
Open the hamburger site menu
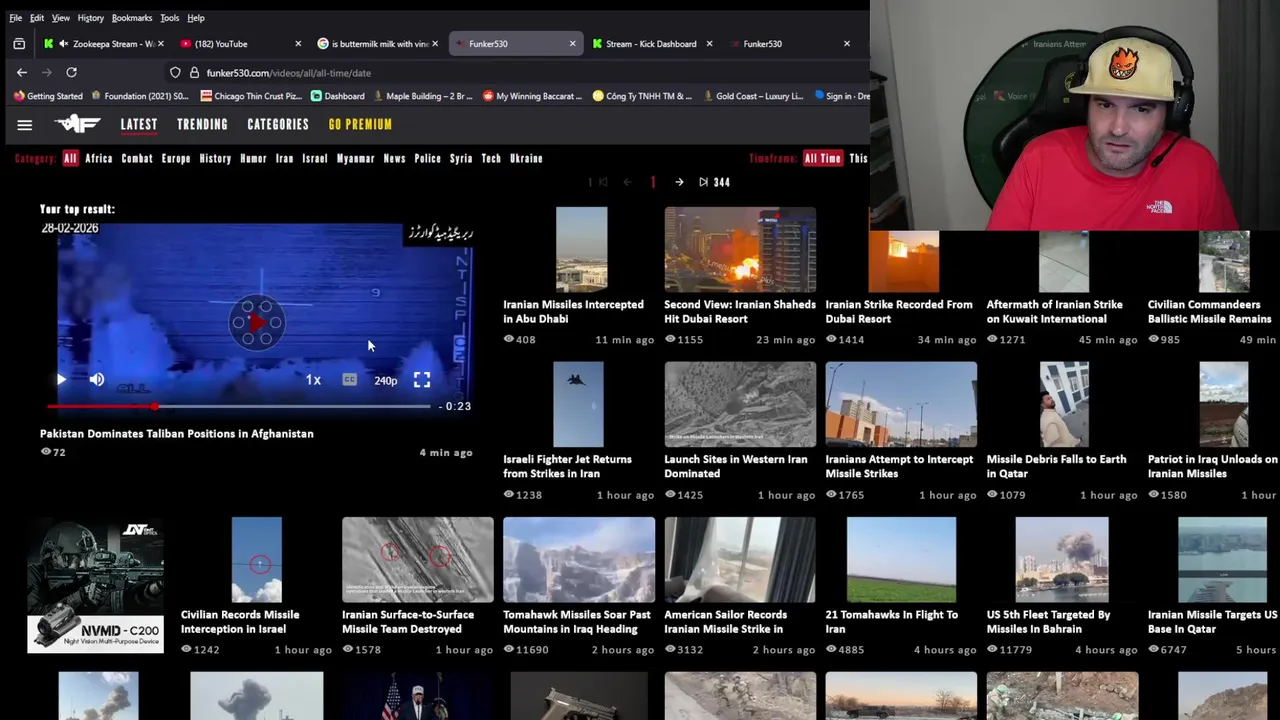pos(25,125)
